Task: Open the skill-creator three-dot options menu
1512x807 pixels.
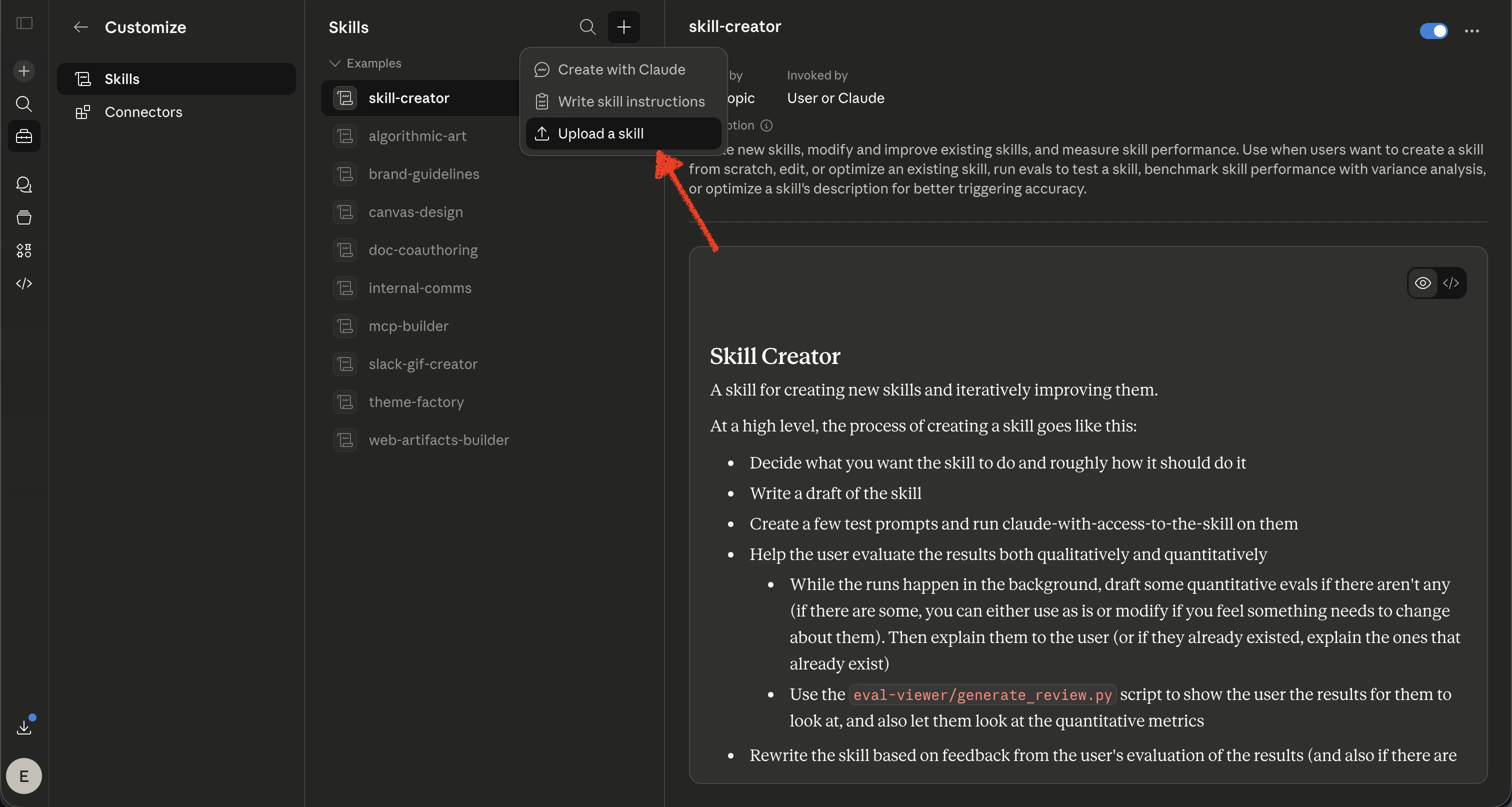Action: click(1471, 30)
